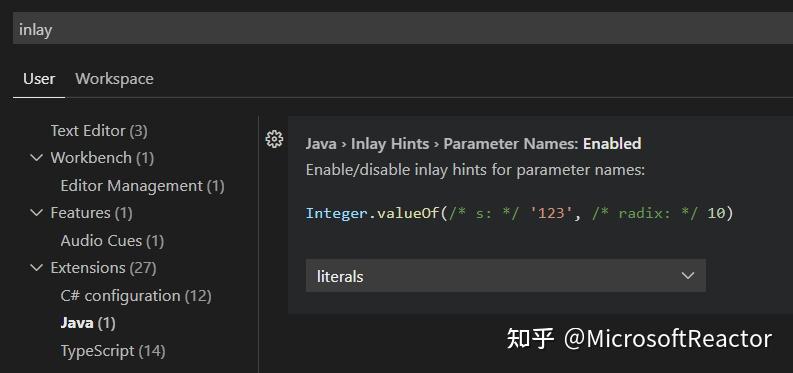Select the Java (1) extension entry

(88, 323)
